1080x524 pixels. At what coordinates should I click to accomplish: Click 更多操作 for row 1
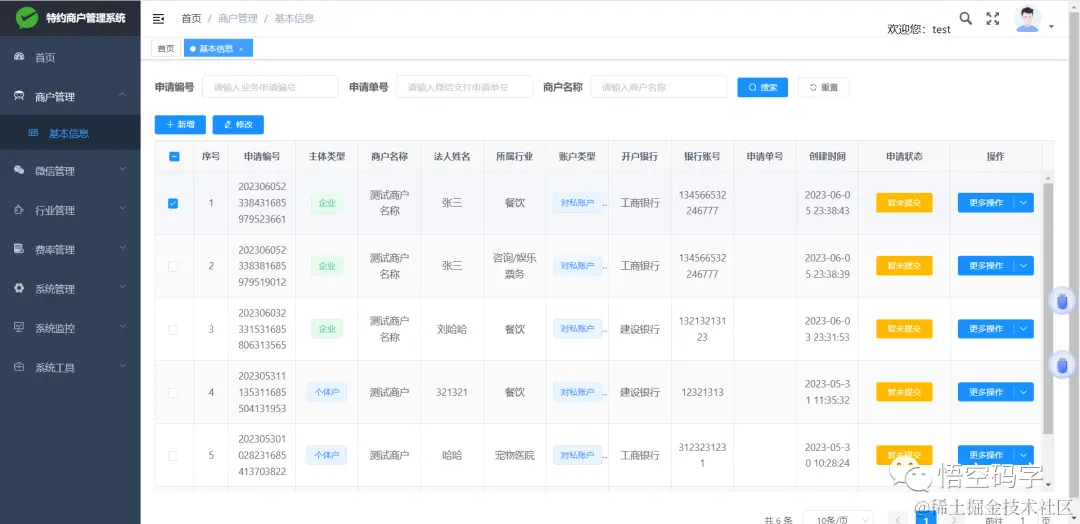click(x=986, y=202)
